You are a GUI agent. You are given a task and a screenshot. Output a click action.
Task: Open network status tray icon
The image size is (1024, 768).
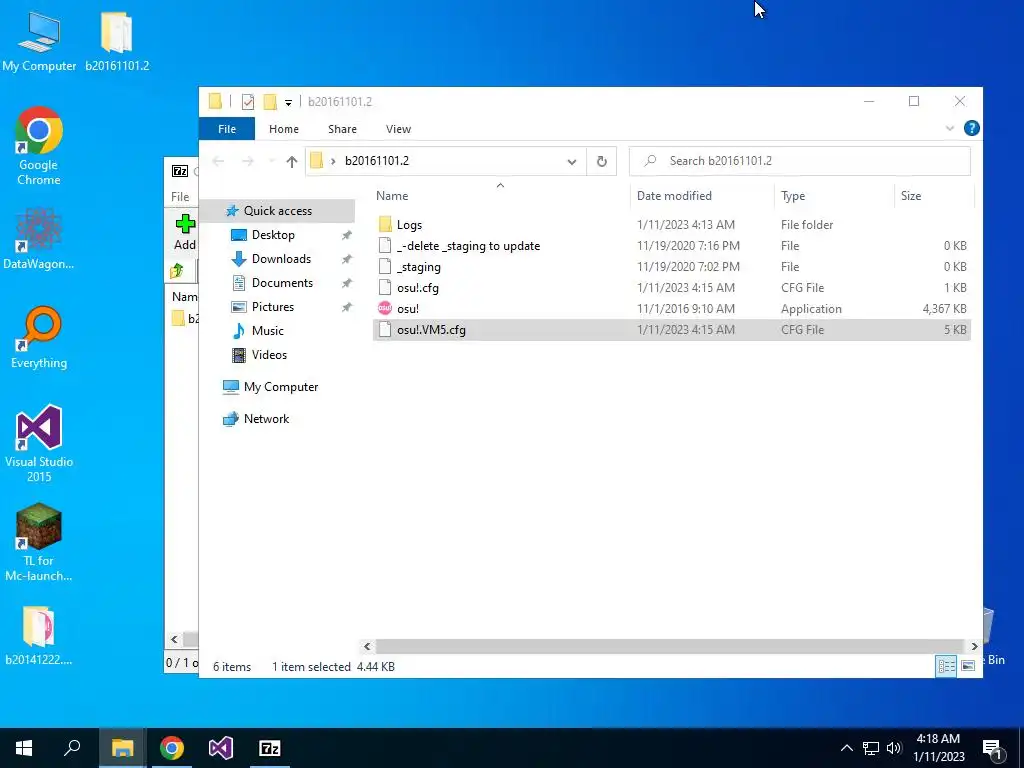tap(871, 748)
